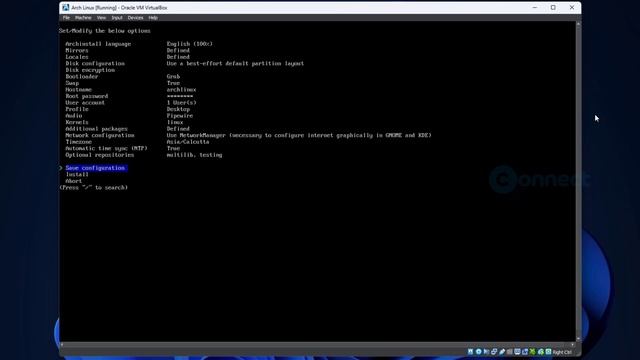
Task: Click the Disk encryption row
Action: pos(90,70)
